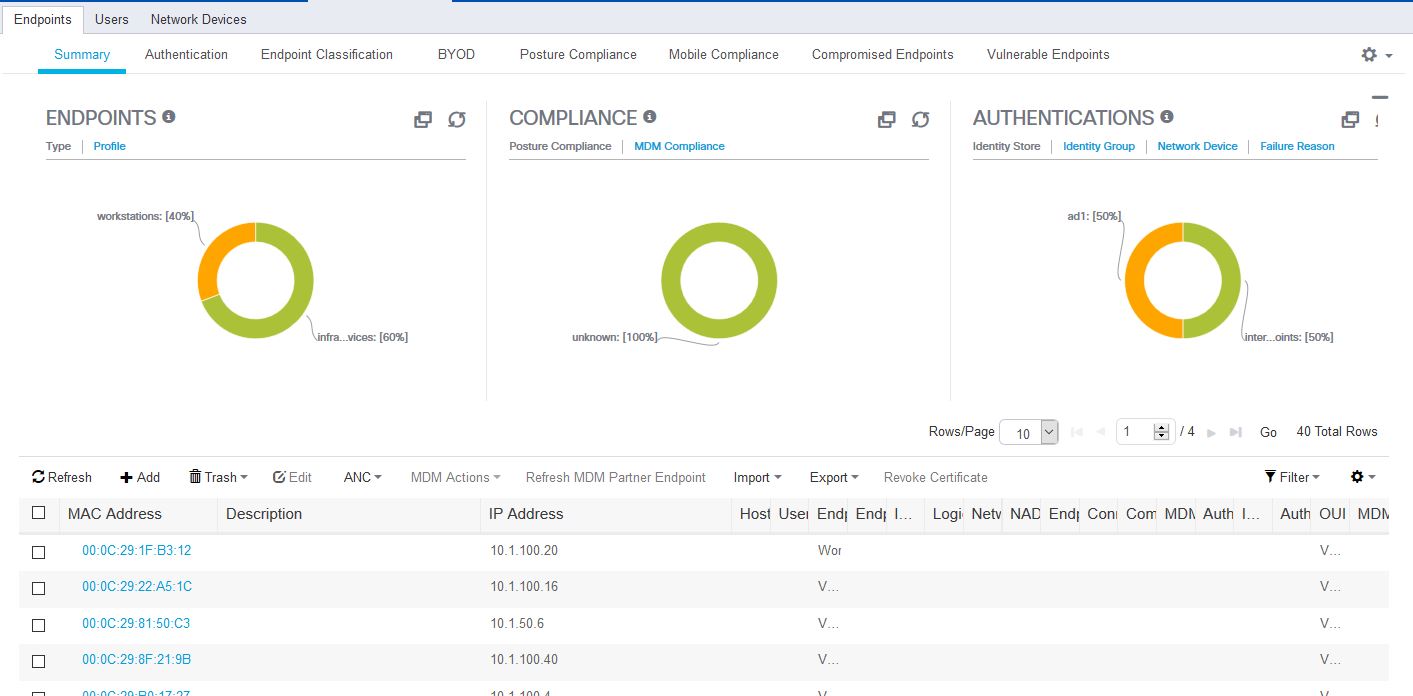Viewport: 1413px width, 696px height.
Task: Select the Summary sub-tab
Action: [x=82, y=54]
